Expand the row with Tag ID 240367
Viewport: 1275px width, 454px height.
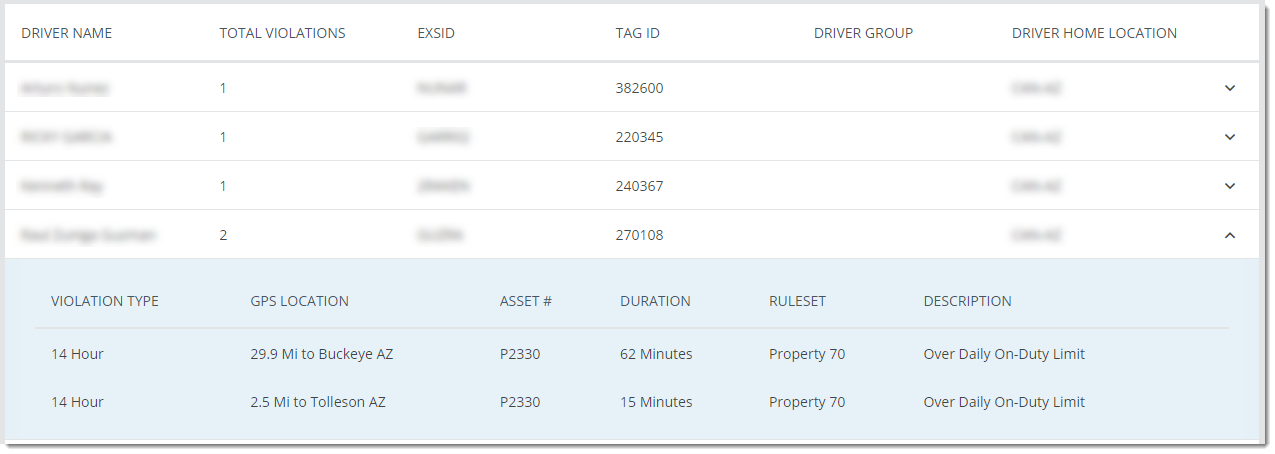1230,186
